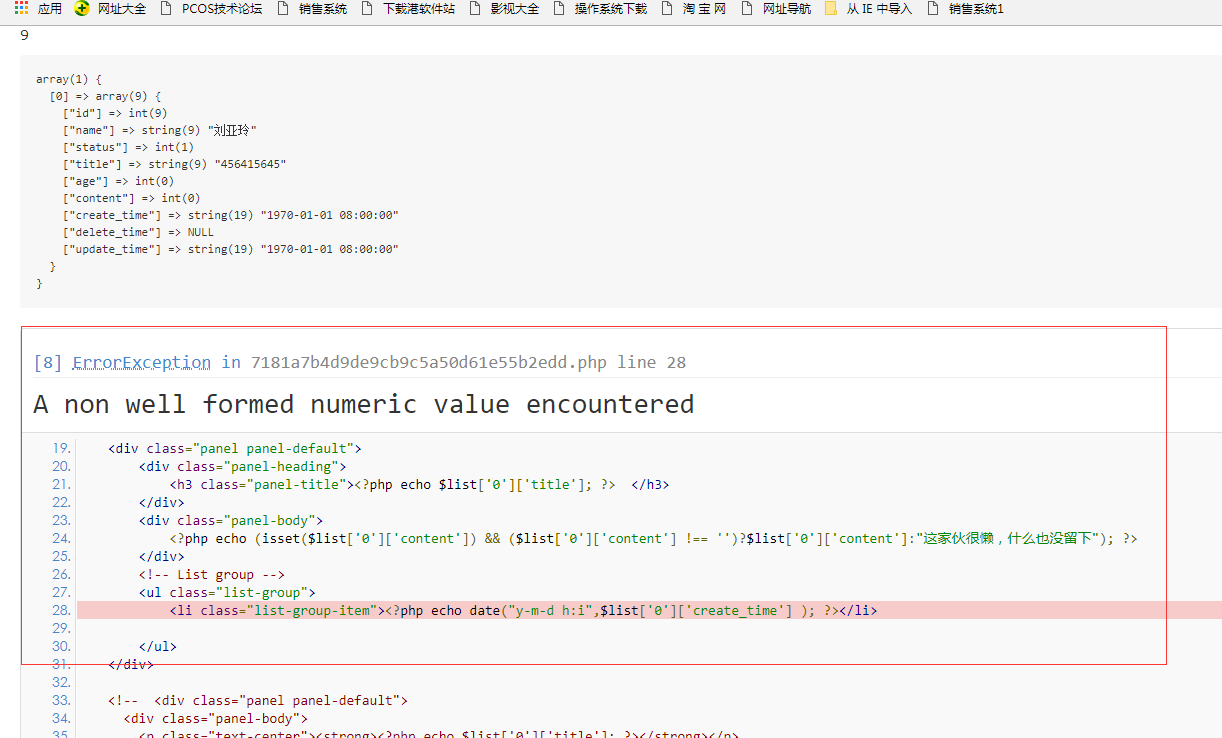This screenshot has width=1222, height=738.
Task: Open the 从 IE 中导入 bookmark folder
Action: pyautogui.click(x=868, y=9)
